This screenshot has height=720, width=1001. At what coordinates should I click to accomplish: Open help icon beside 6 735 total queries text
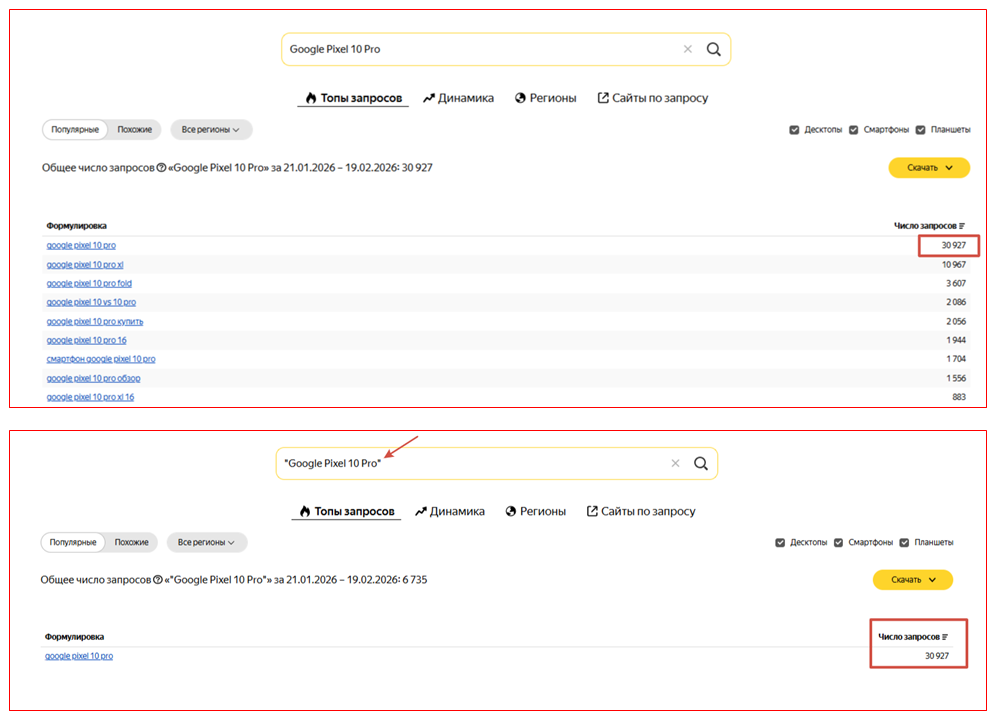pyautogui.click(x=158, y=580)
